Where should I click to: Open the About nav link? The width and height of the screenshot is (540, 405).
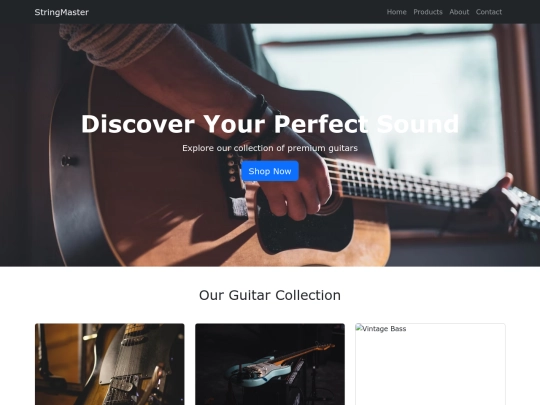[x=459, y=12]
